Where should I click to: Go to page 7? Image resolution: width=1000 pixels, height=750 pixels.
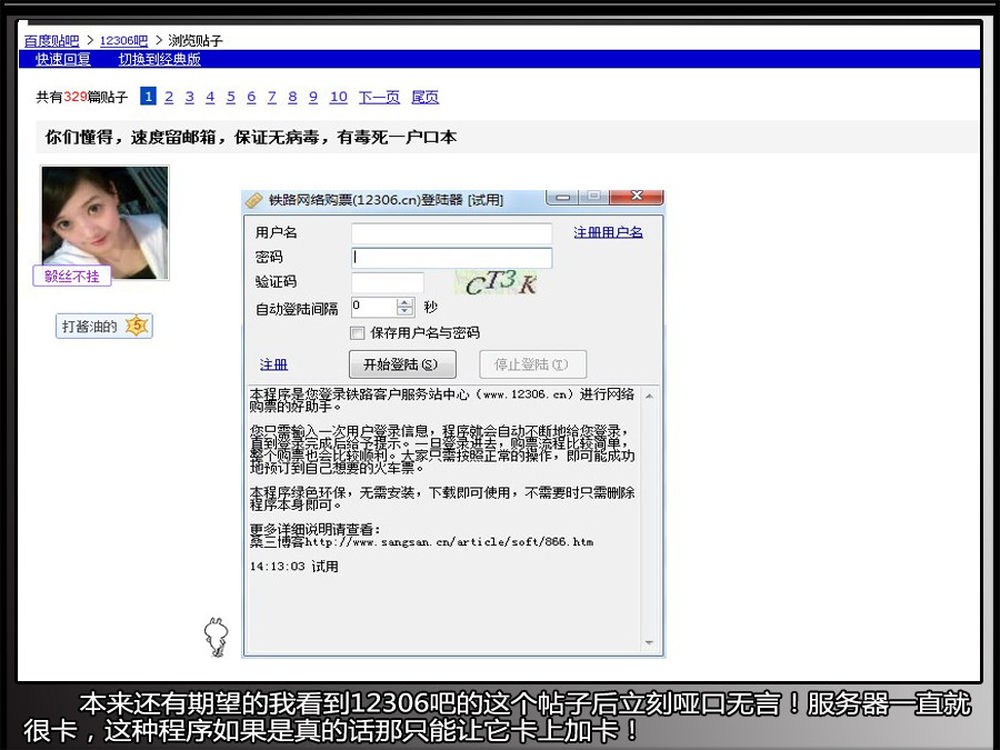272,97
